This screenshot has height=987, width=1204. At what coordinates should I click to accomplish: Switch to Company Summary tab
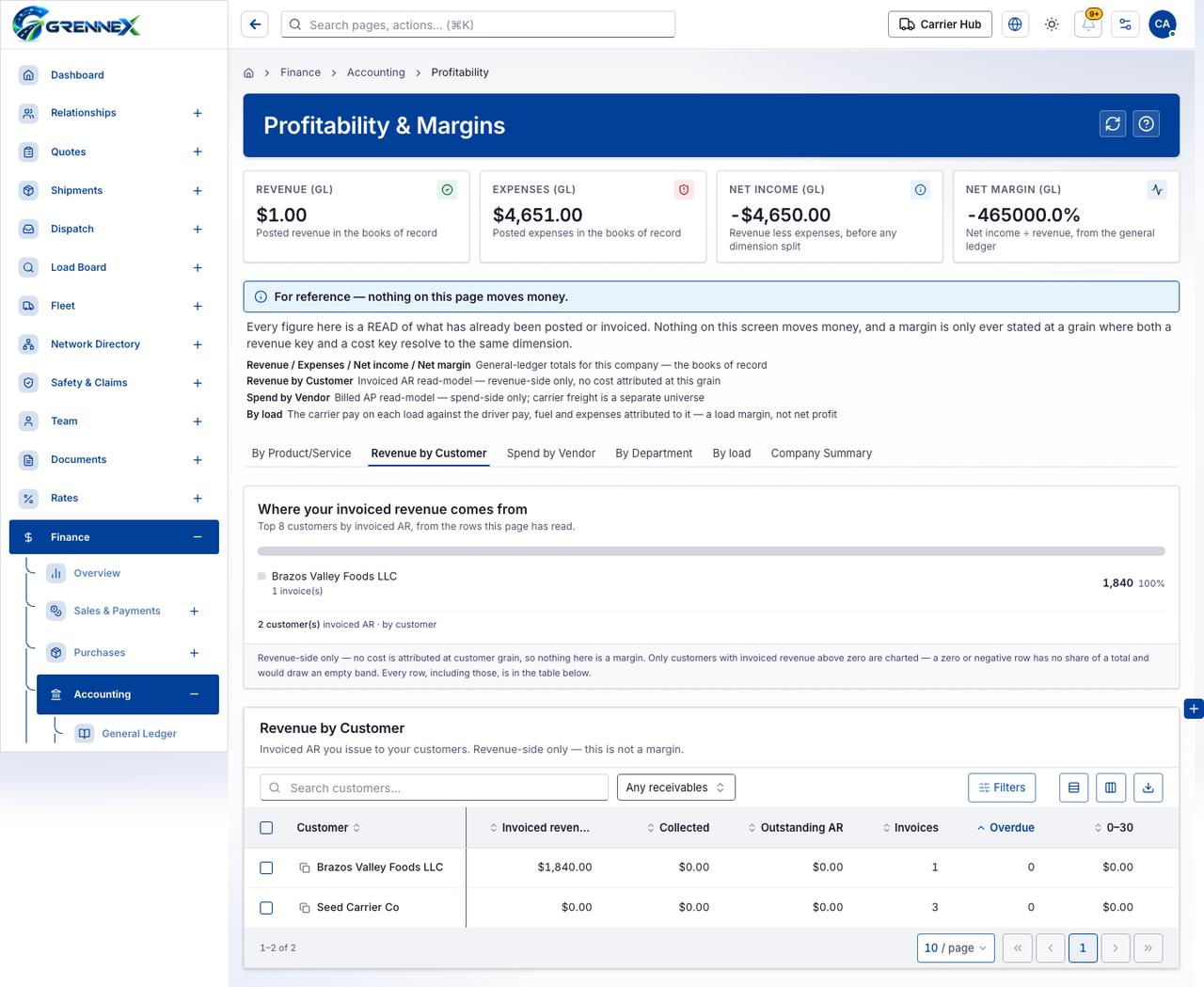tap(821, 454)
